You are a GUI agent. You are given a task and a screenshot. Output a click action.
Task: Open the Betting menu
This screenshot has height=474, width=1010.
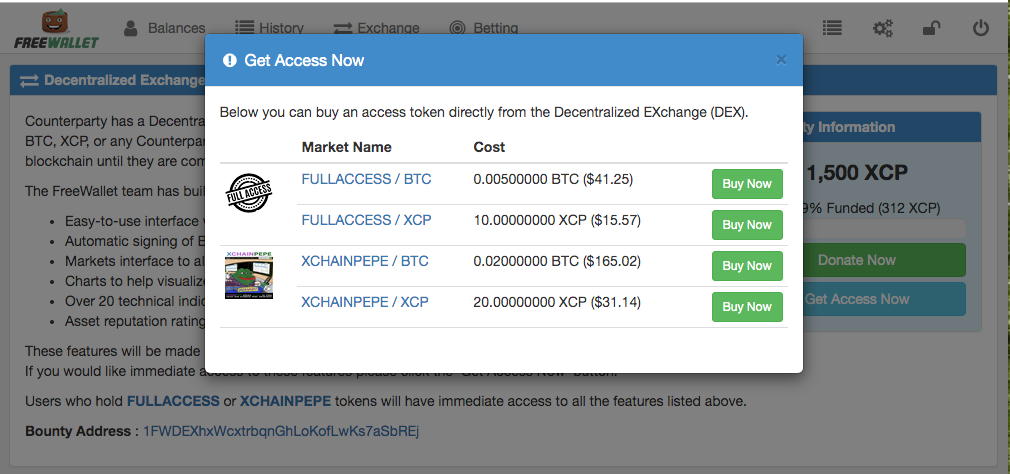click(484, 28)
